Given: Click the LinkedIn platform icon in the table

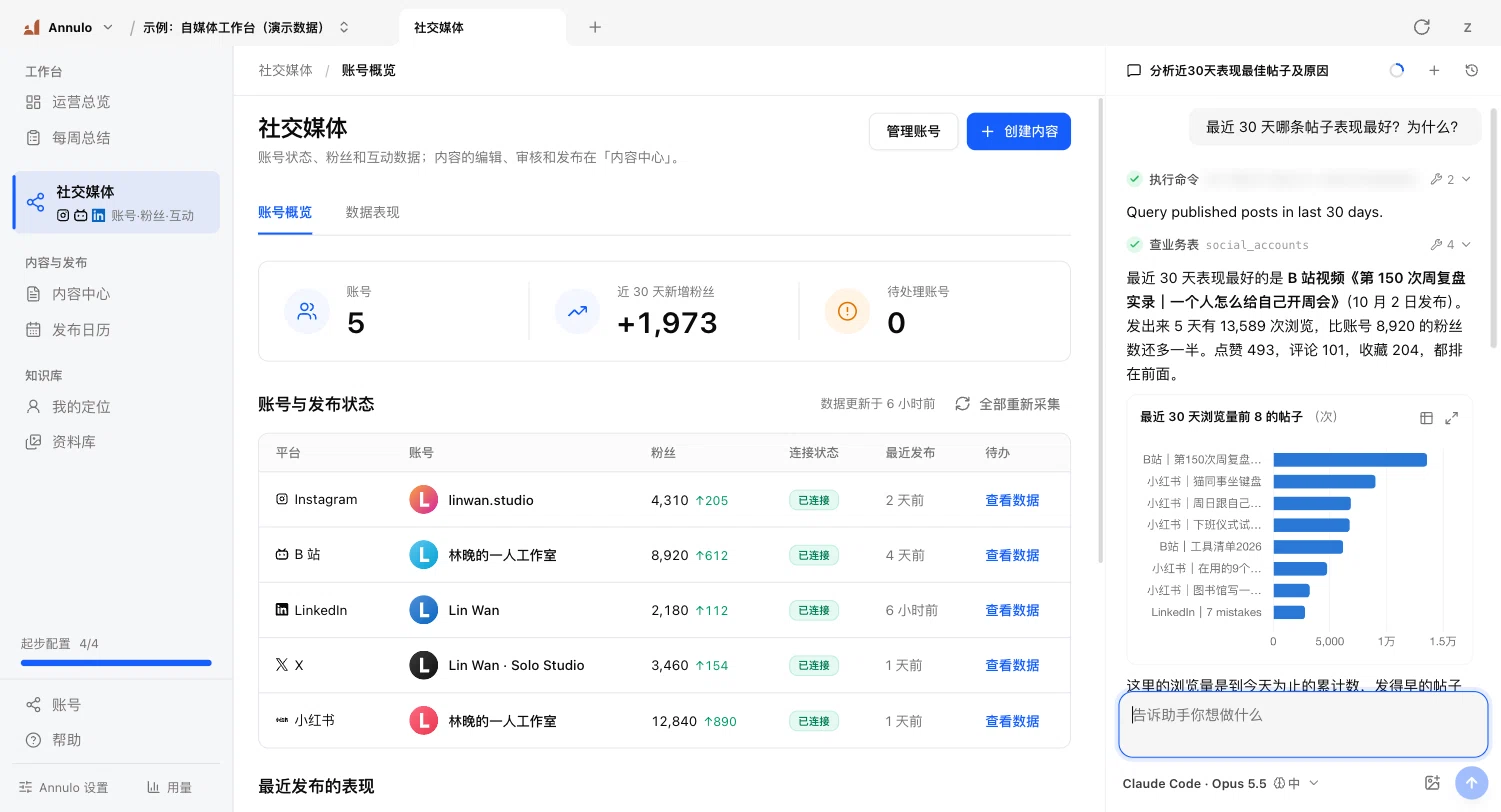Looking at the screenshot, I should point(282,610).
